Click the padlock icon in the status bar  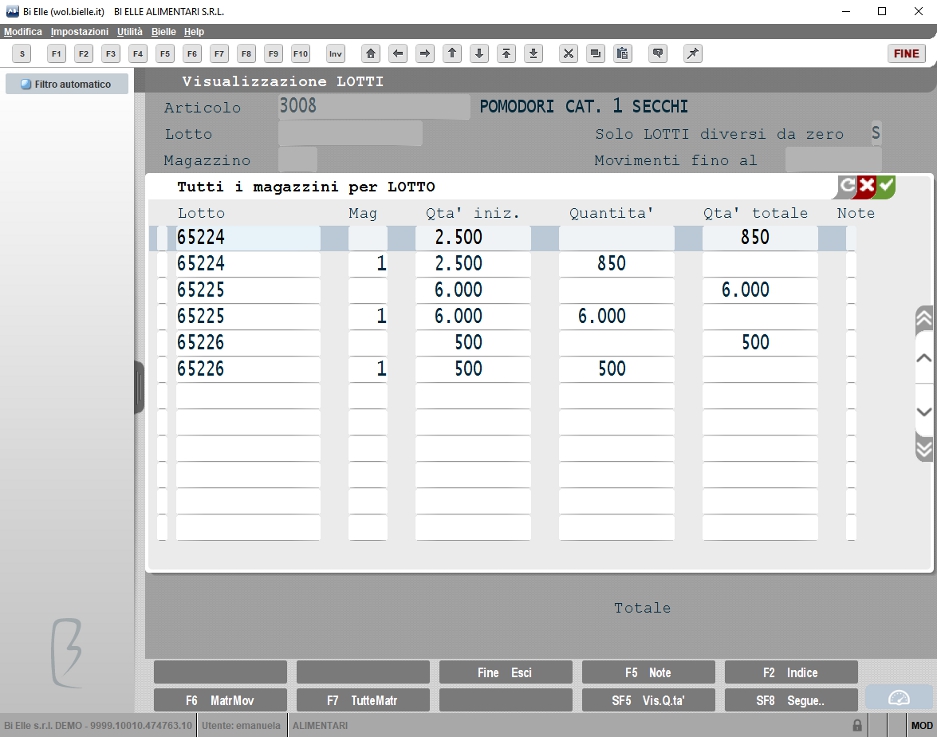858,725
